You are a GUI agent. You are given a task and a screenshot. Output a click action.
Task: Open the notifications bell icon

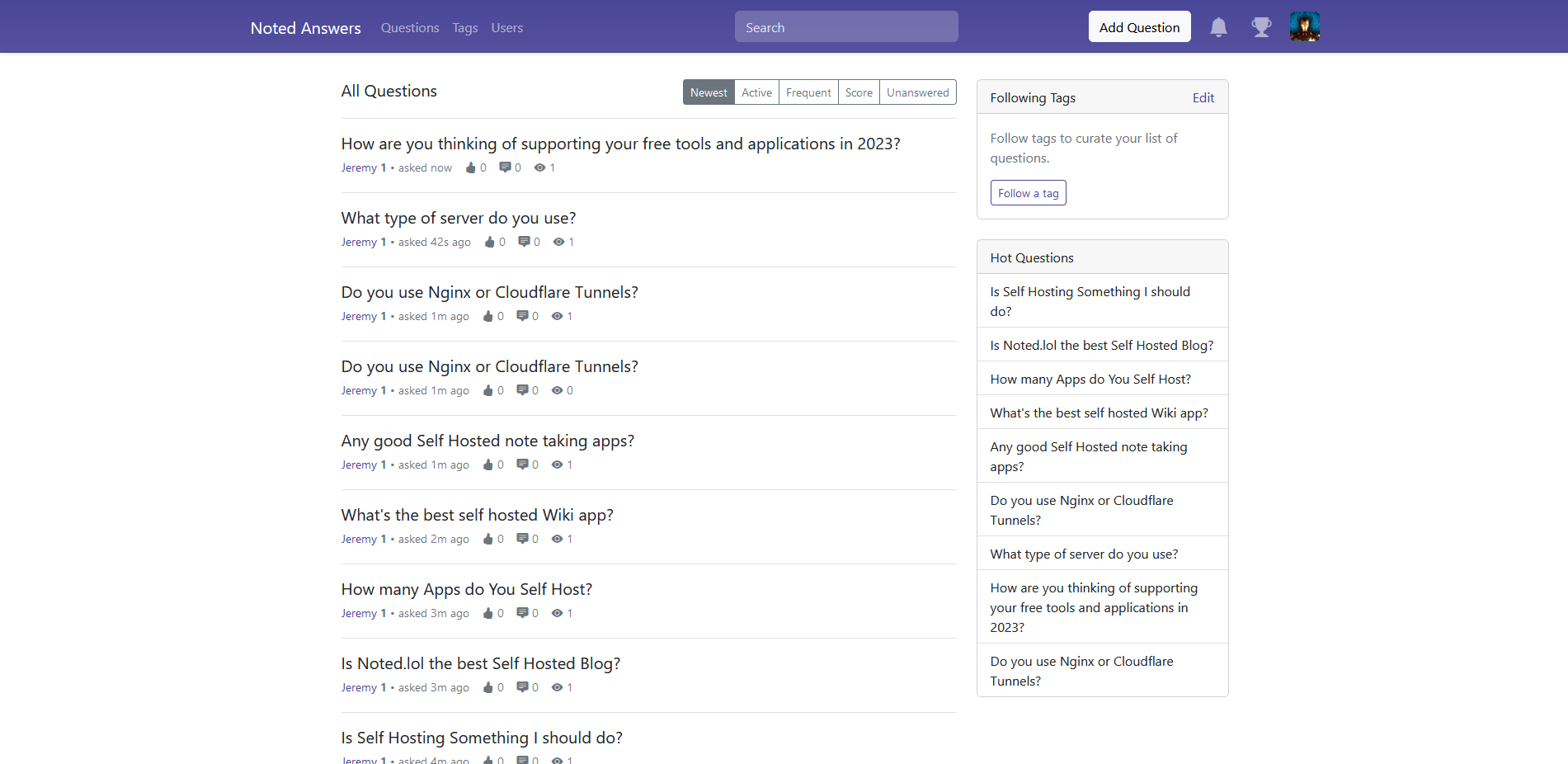coord(1218,27)
